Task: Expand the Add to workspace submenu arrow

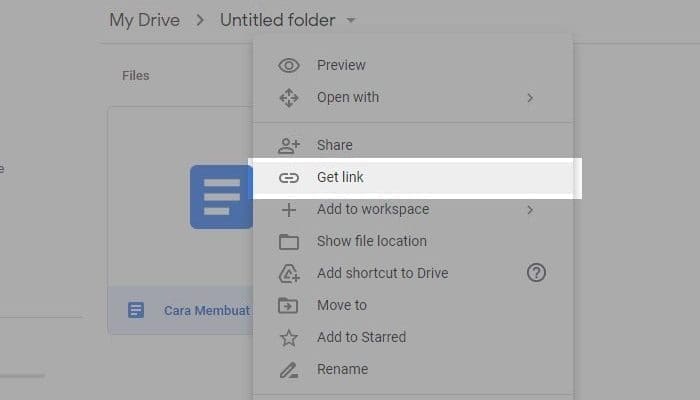Action: click(530, 210)
